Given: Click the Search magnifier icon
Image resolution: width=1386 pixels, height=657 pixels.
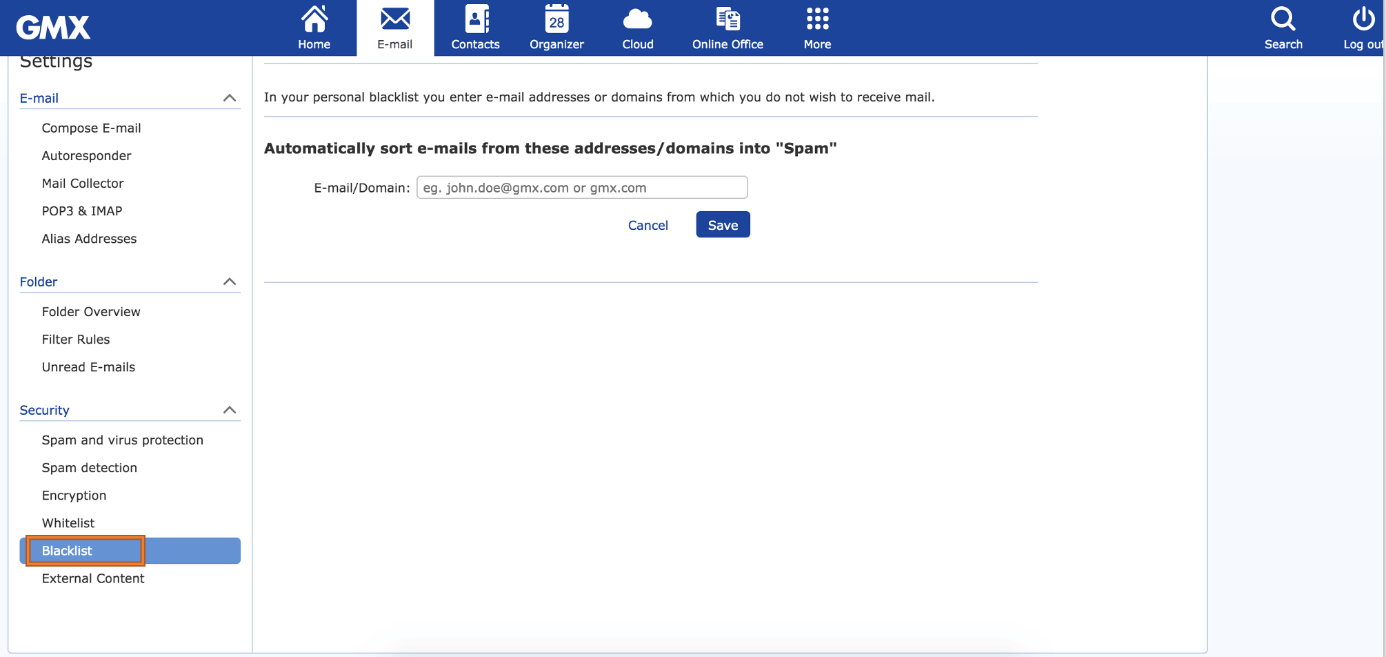Looking at the screenshot, I should click(x=1283, y=19).
